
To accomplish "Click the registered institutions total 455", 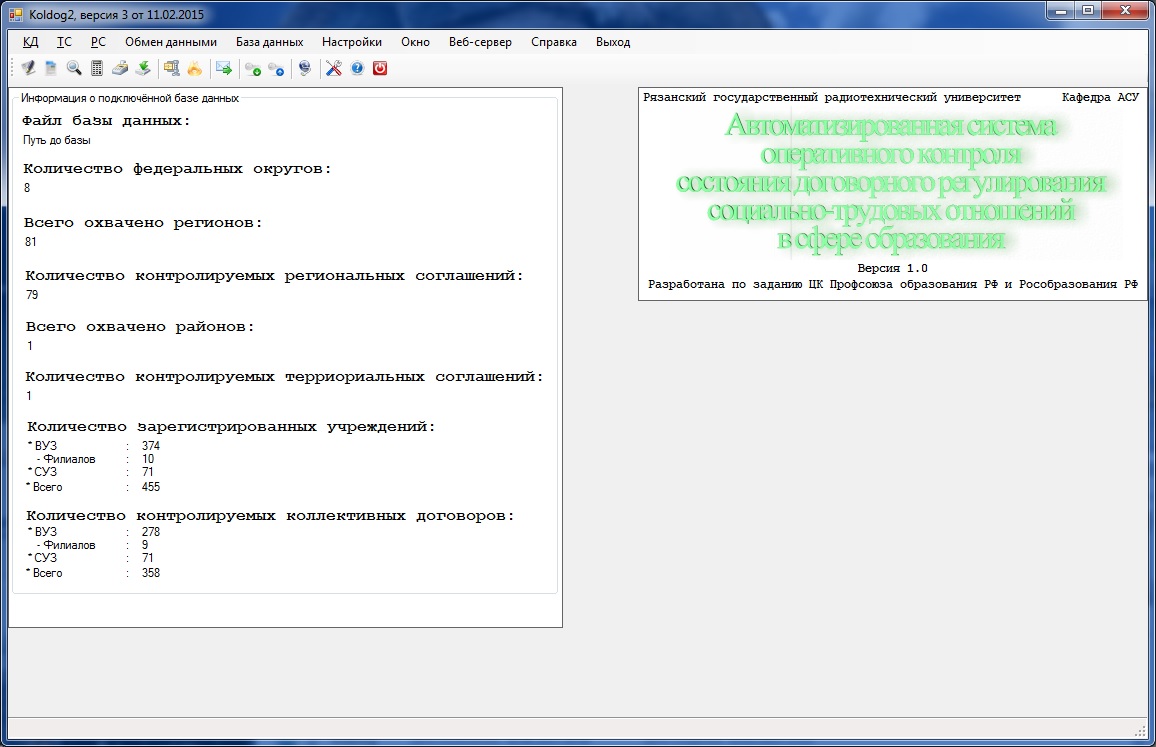I will click(150, 487).
